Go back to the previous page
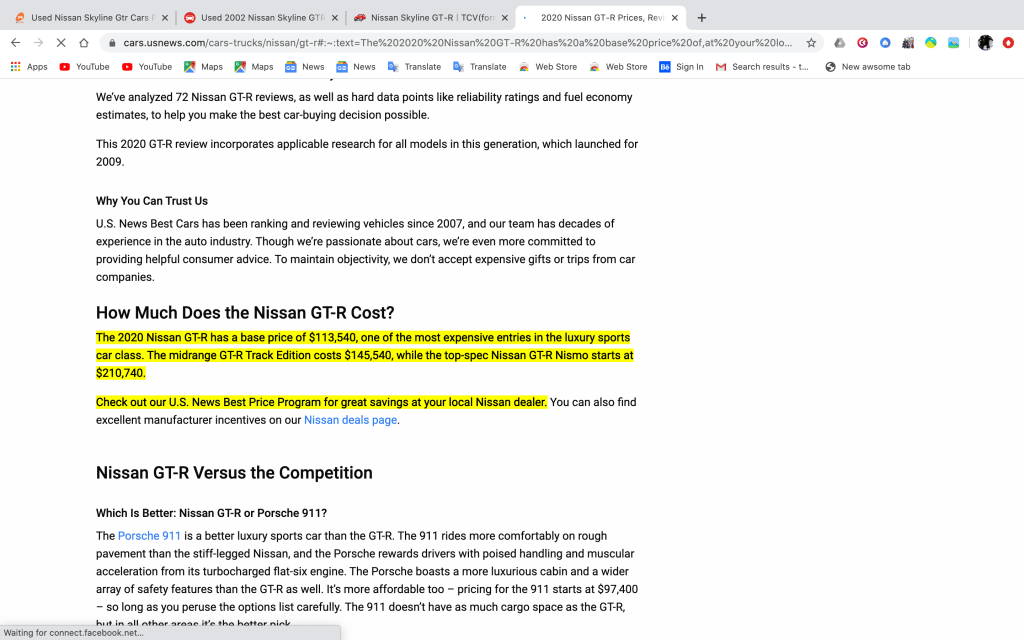The height and width of the screenshot is (640, 1024). coord(15,43)
